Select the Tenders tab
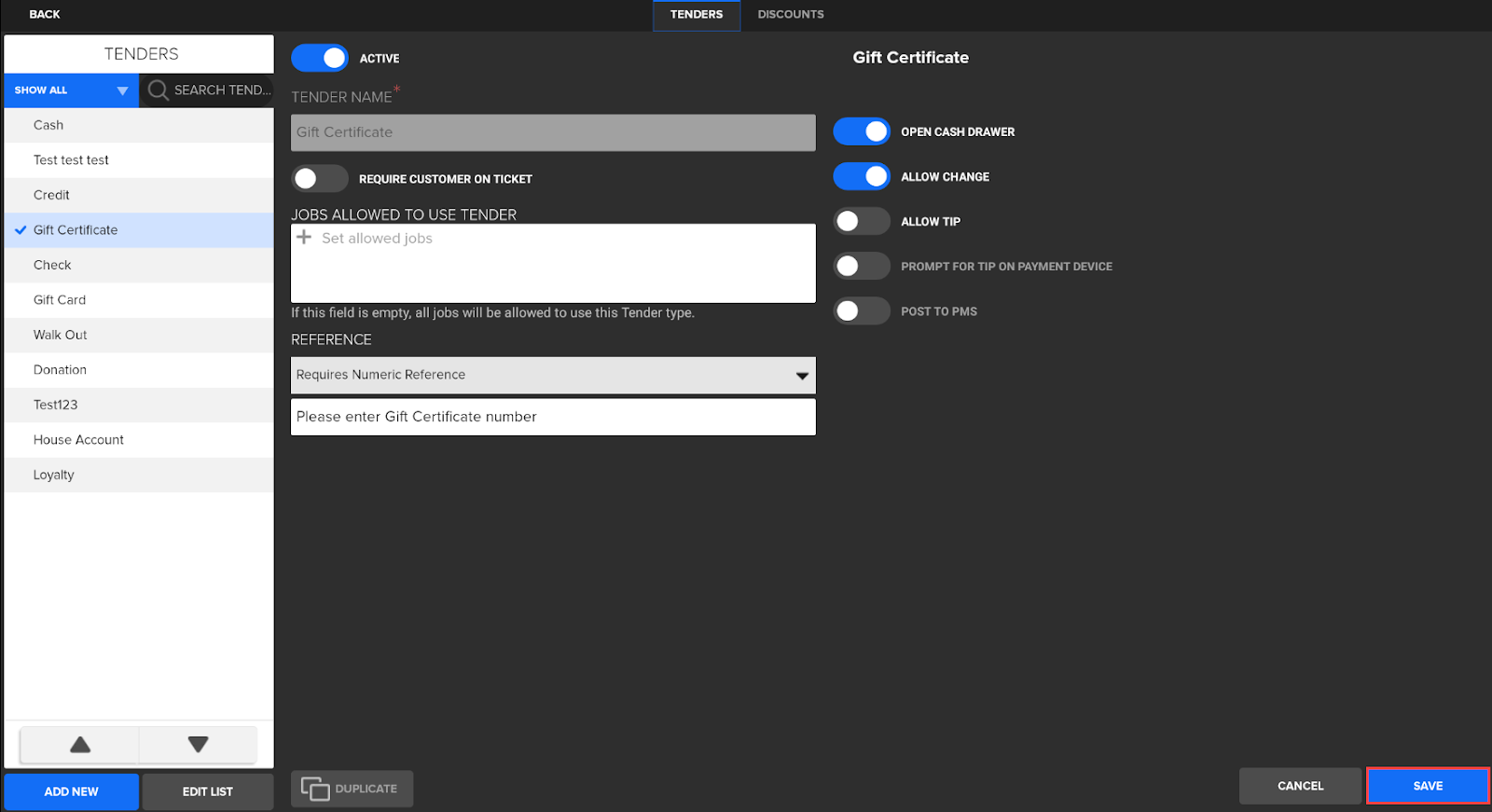The width and height of the screenshot is (1492, 812). coord(696,15)
